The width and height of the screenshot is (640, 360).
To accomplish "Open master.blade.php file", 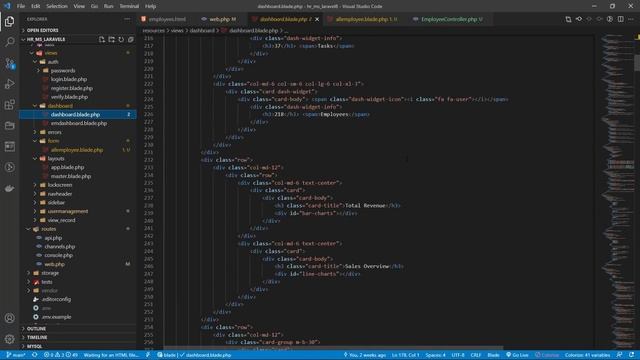I will [78, 176].
